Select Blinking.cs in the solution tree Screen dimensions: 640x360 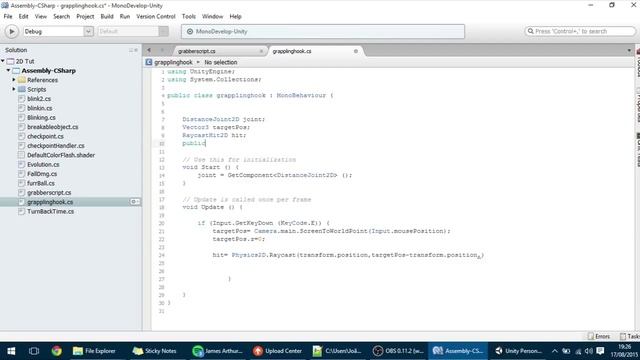pyautogui.click(x=41, y=118)
